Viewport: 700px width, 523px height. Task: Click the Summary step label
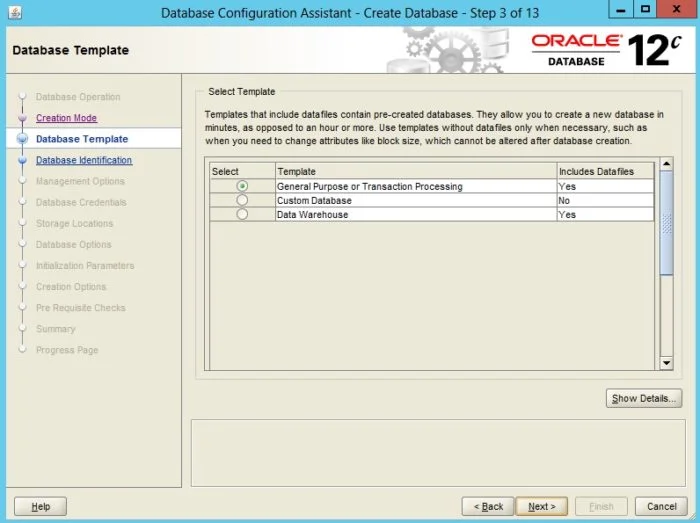[x=56, y=329]
